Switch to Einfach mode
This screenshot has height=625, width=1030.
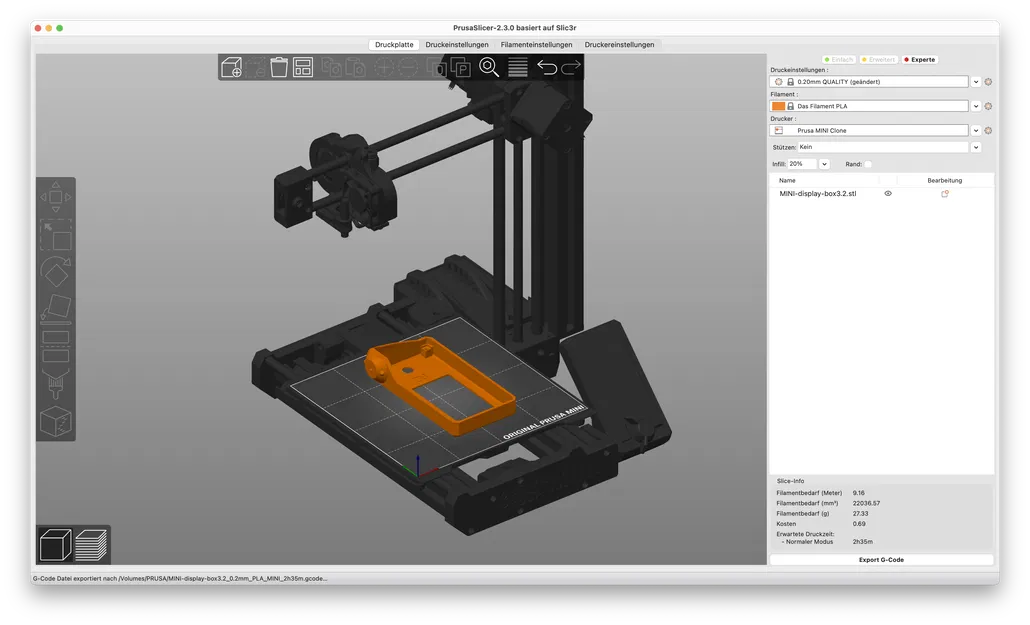point(839,60)
